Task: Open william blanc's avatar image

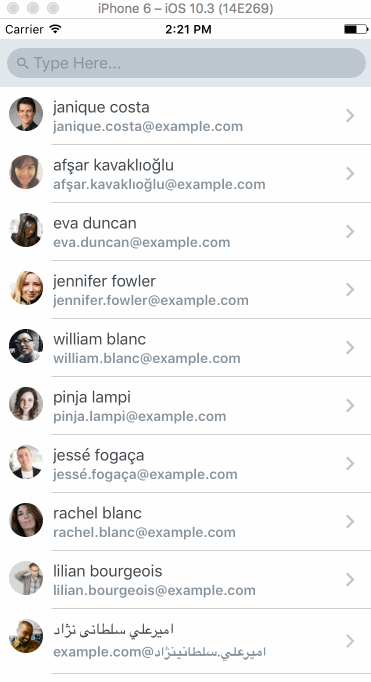Action: [x=26, y=346]
